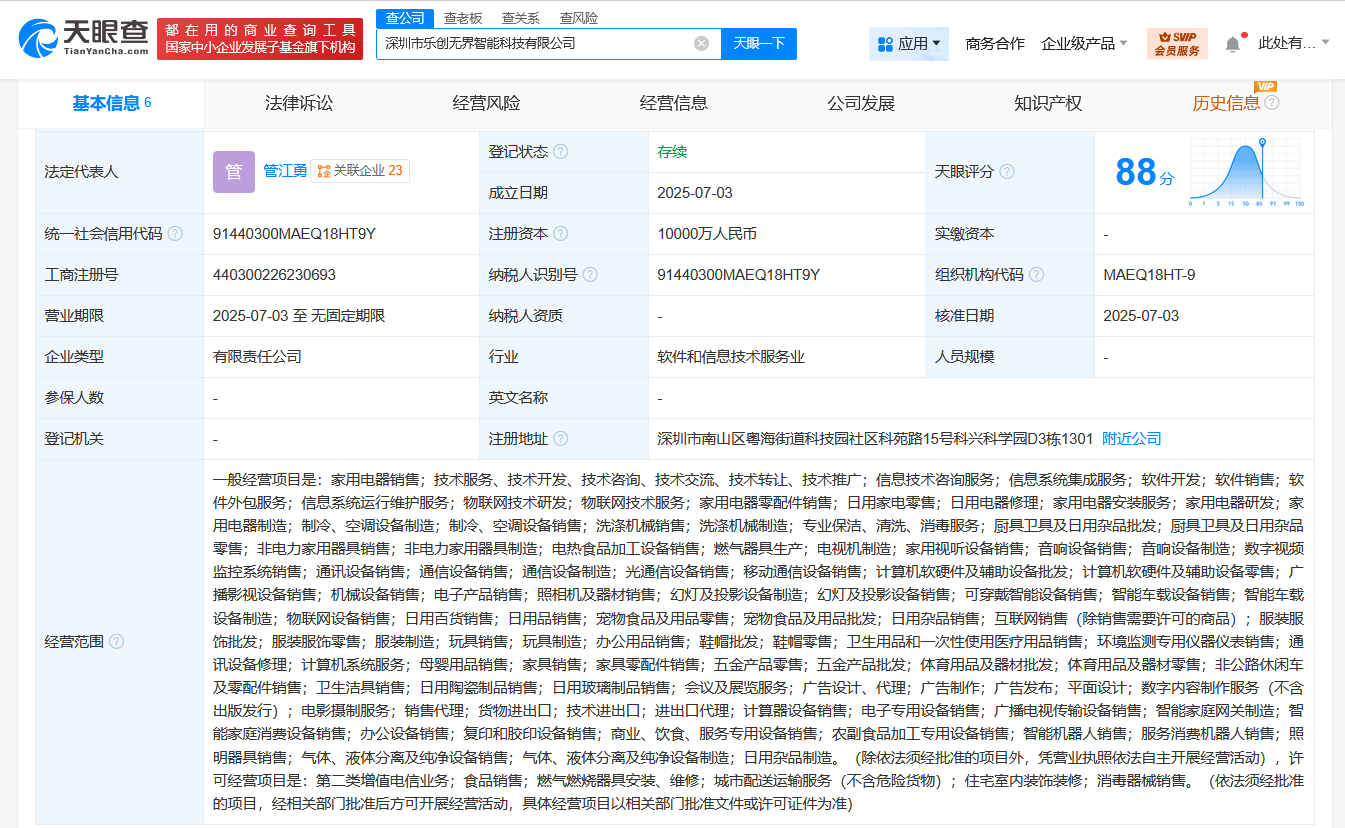Expand the 应用 dropdown menu

(x=908, y=43)
